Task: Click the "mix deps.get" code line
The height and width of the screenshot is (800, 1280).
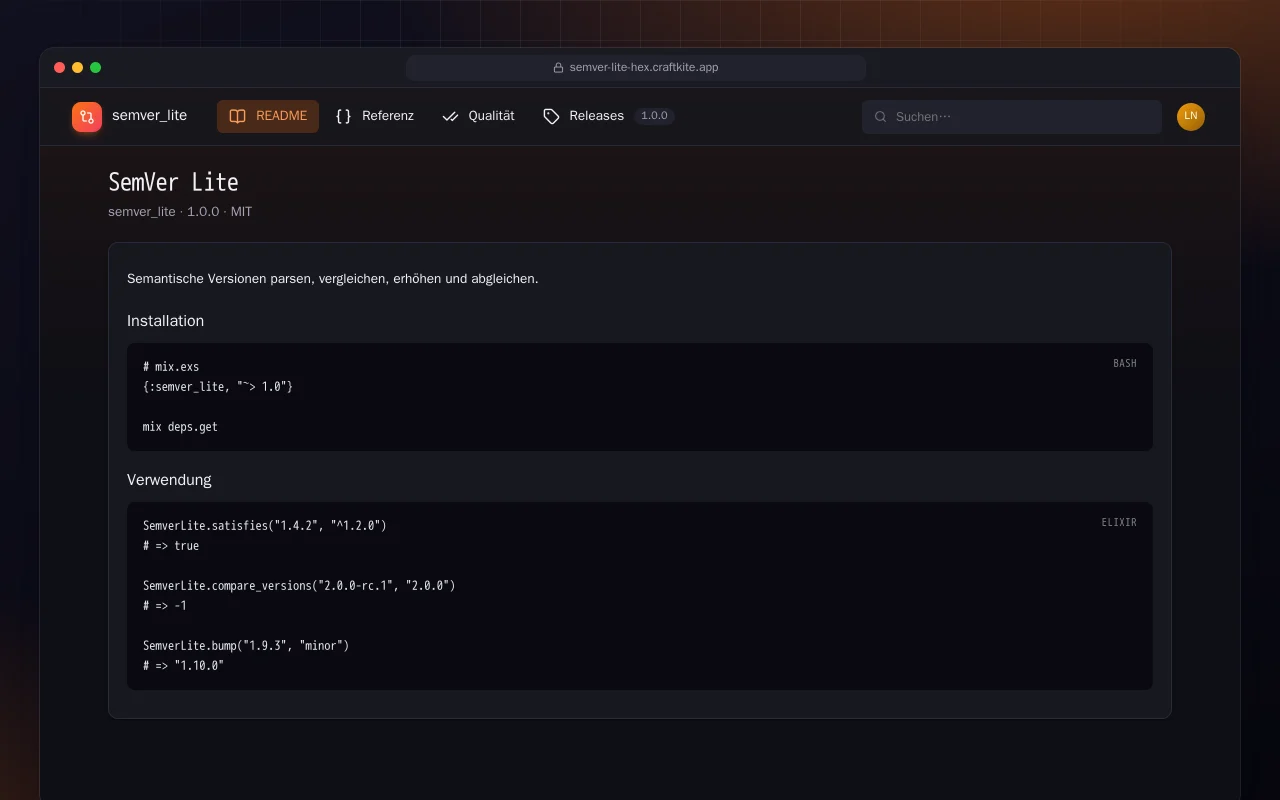Action: [x=180, y=427]
